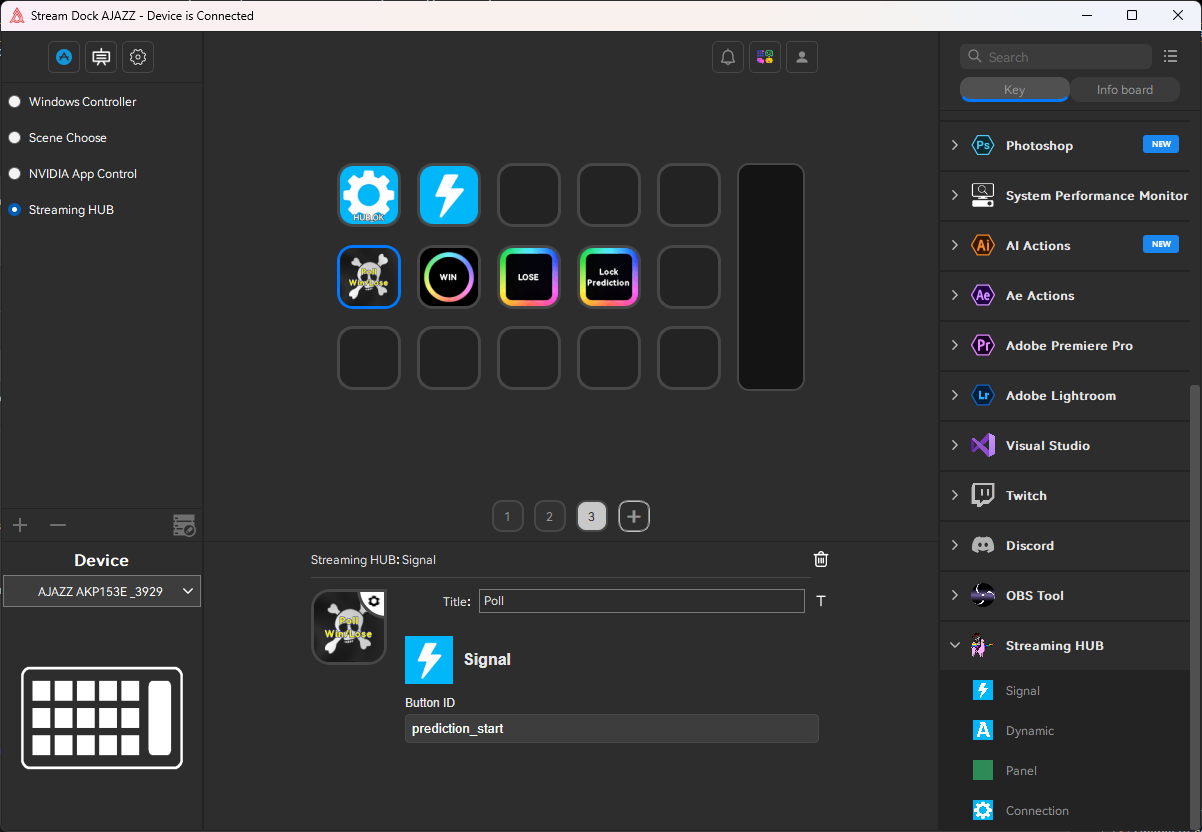1202x832 pixels.
Task: Expand System Performance Monitor group
Action: point(955,195)
